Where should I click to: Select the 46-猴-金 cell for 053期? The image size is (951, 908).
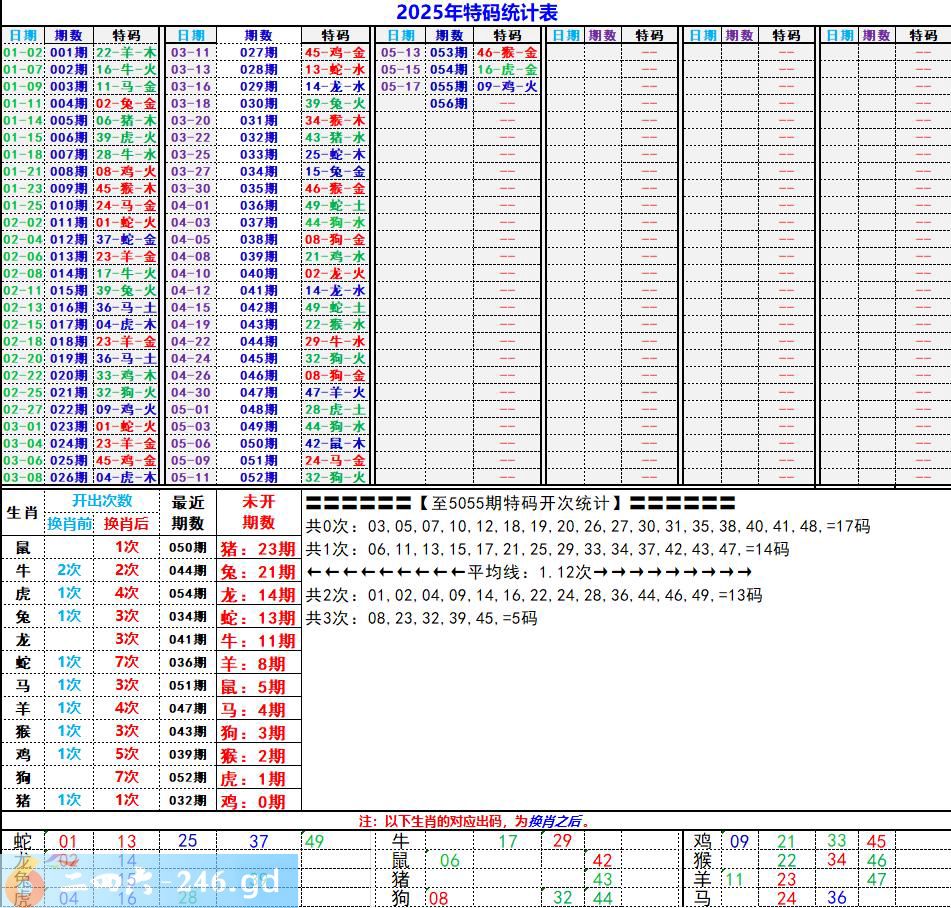(x=506, y=52)
